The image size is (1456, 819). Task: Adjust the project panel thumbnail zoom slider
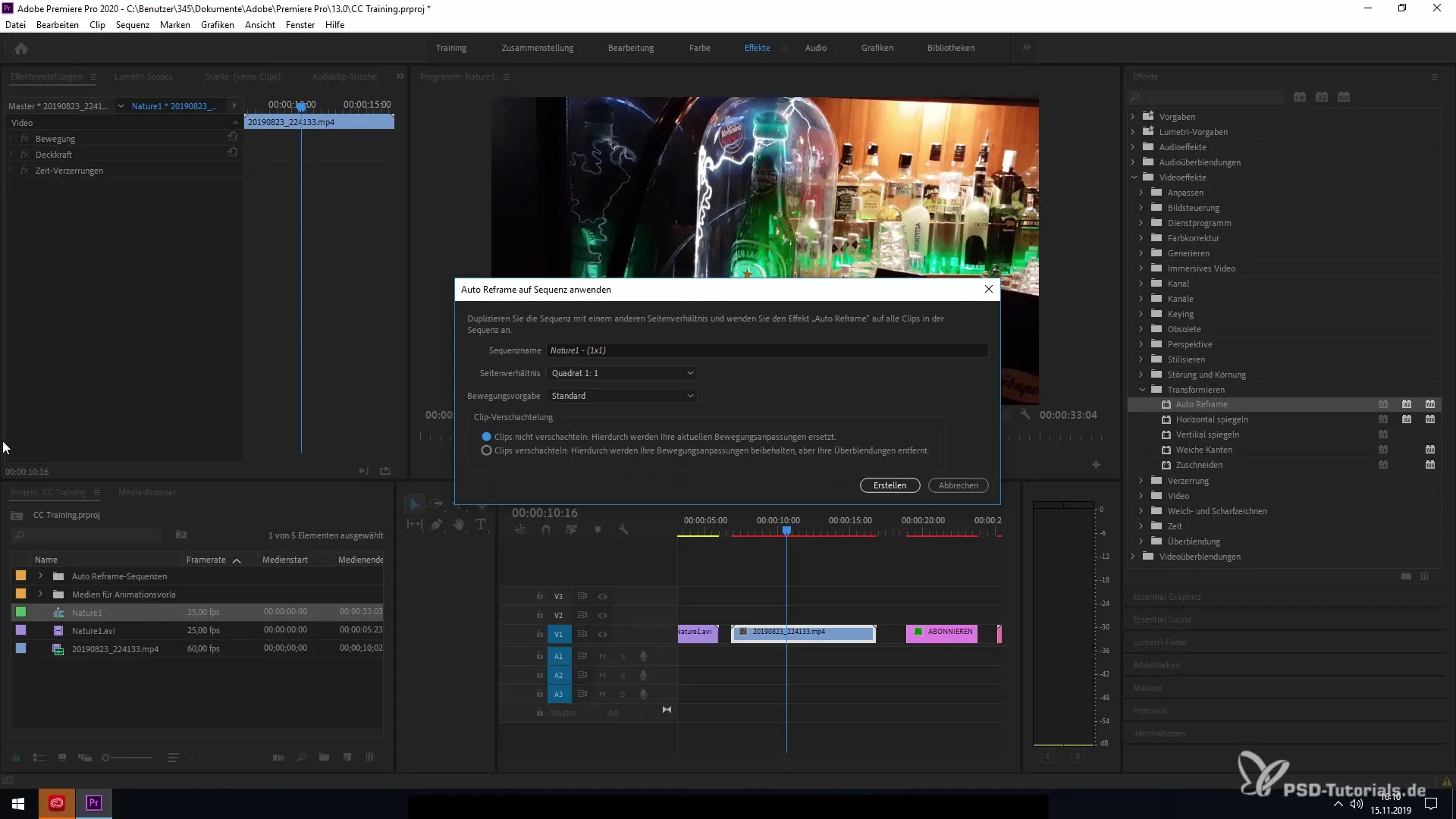click(x=127, y=758)
